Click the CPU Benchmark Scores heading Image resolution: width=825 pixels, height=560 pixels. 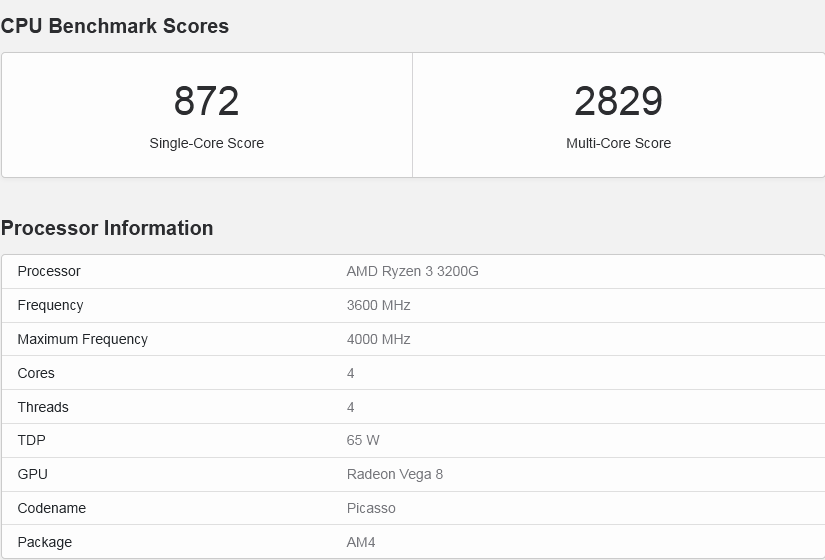(115, 26)
